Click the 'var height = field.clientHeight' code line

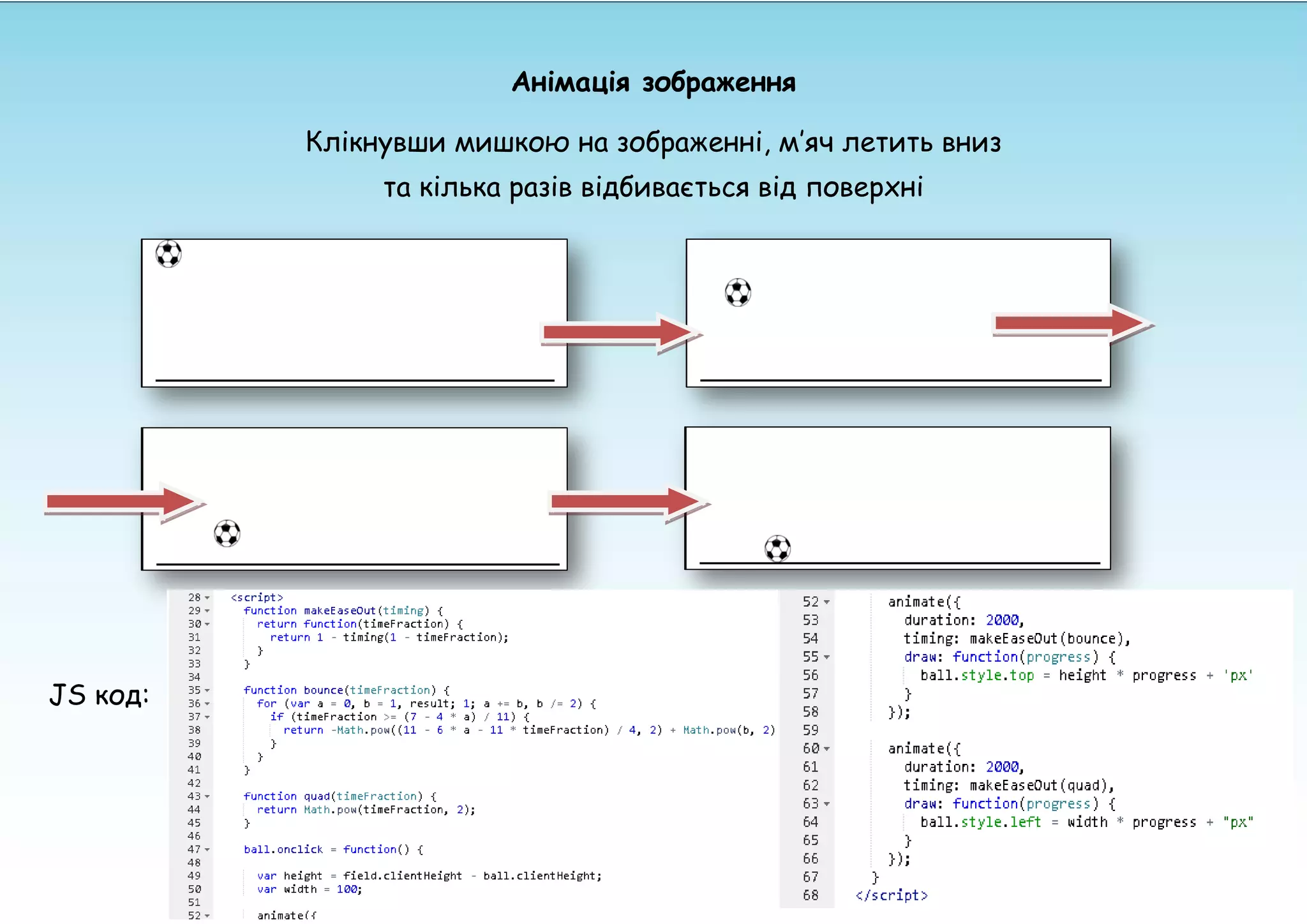[x=429, y=876]
